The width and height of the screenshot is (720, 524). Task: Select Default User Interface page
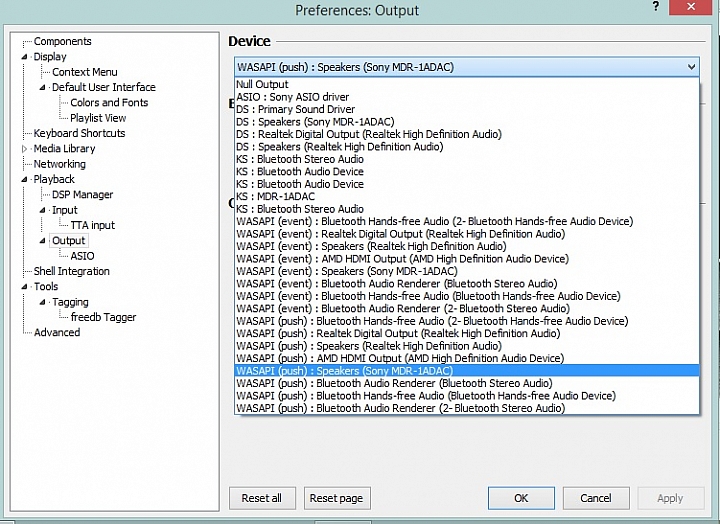pos(104,87)
